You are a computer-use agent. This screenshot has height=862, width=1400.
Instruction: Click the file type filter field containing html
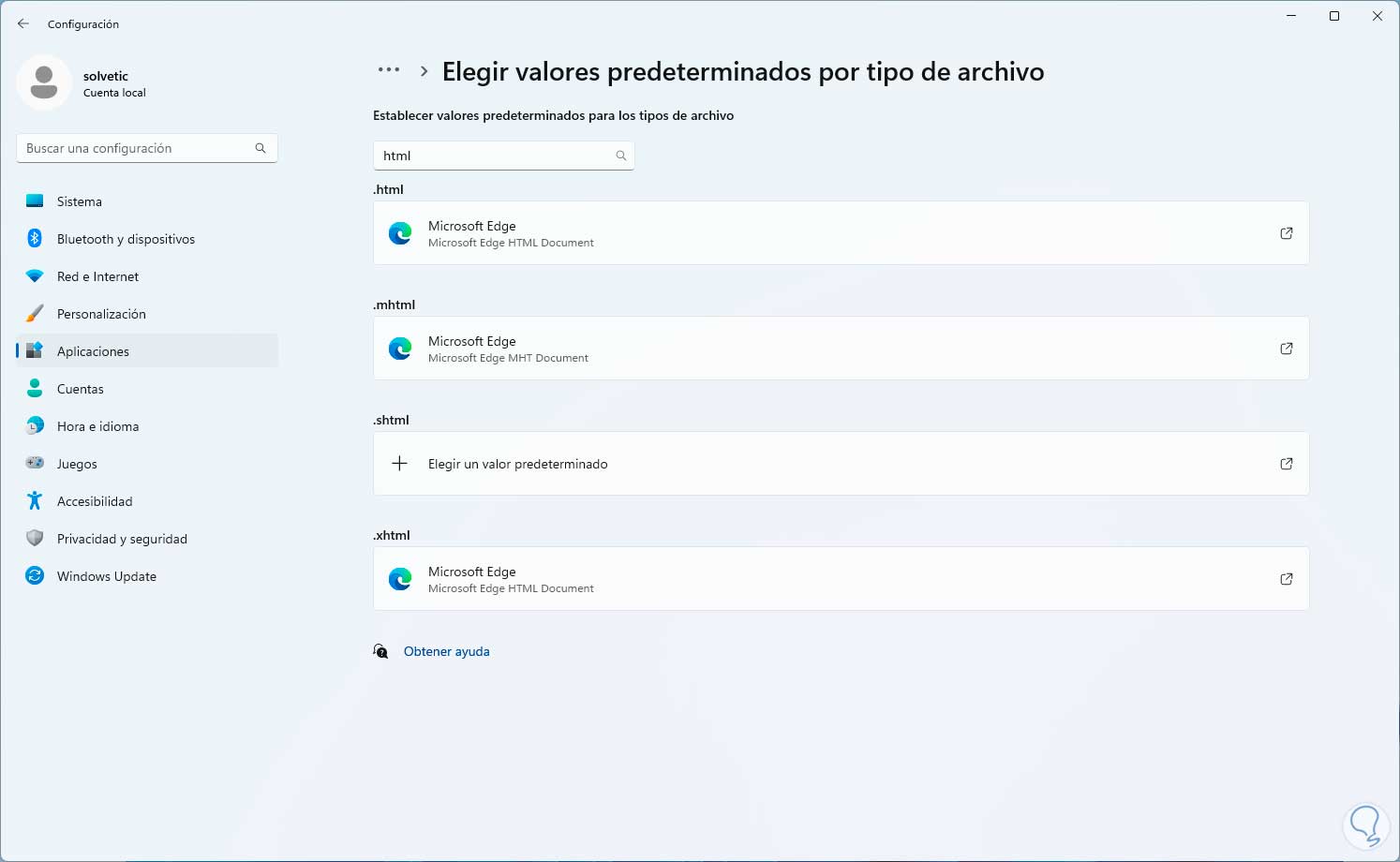click(x=504, y=156)
